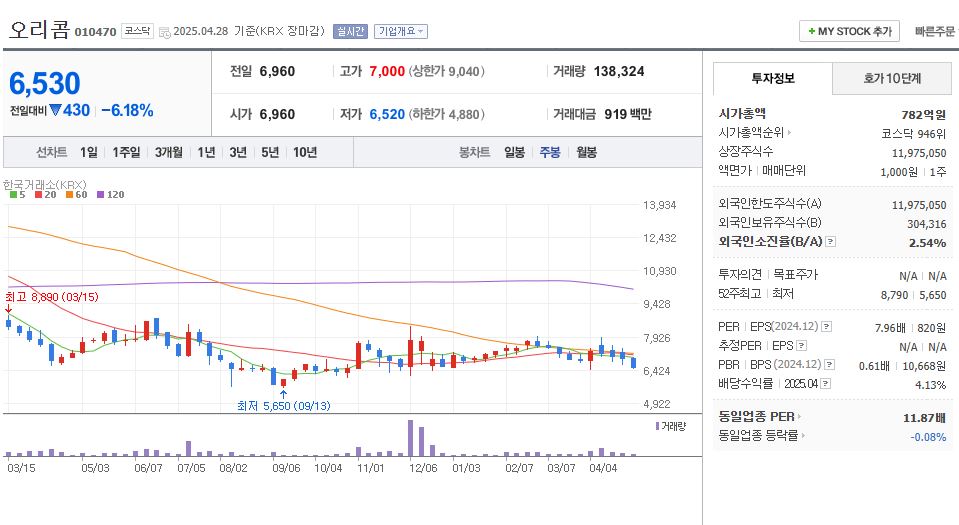Screen dimensions: 959x525
Task: Click the 코스닥 946위 ranking value
Action: (x=914, y=133)
